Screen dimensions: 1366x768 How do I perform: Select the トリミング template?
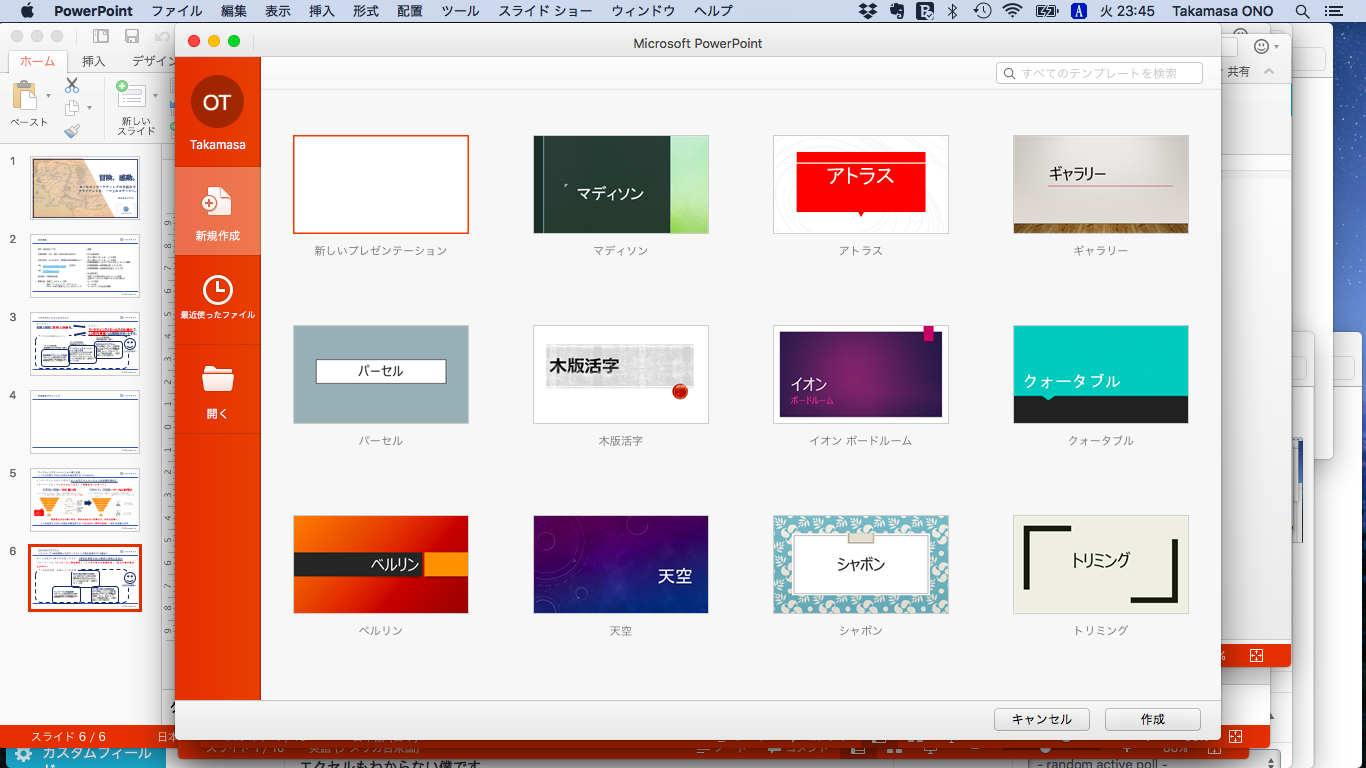coord(1101,564)
